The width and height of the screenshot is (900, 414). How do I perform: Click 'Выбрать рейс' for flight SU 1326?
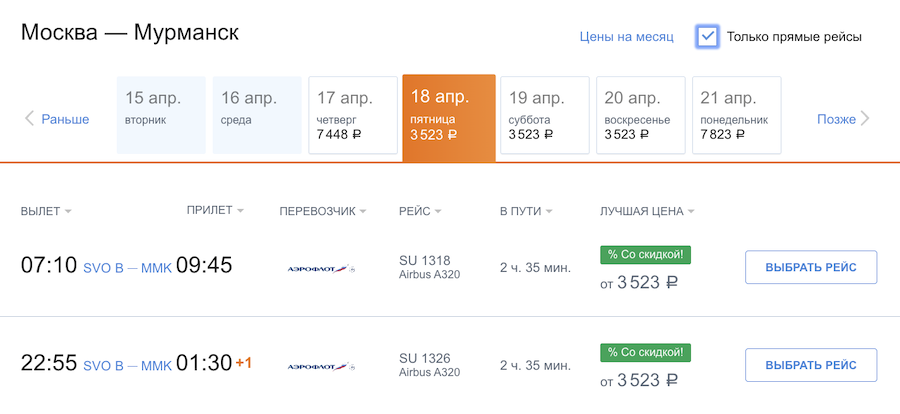[810, 365]
